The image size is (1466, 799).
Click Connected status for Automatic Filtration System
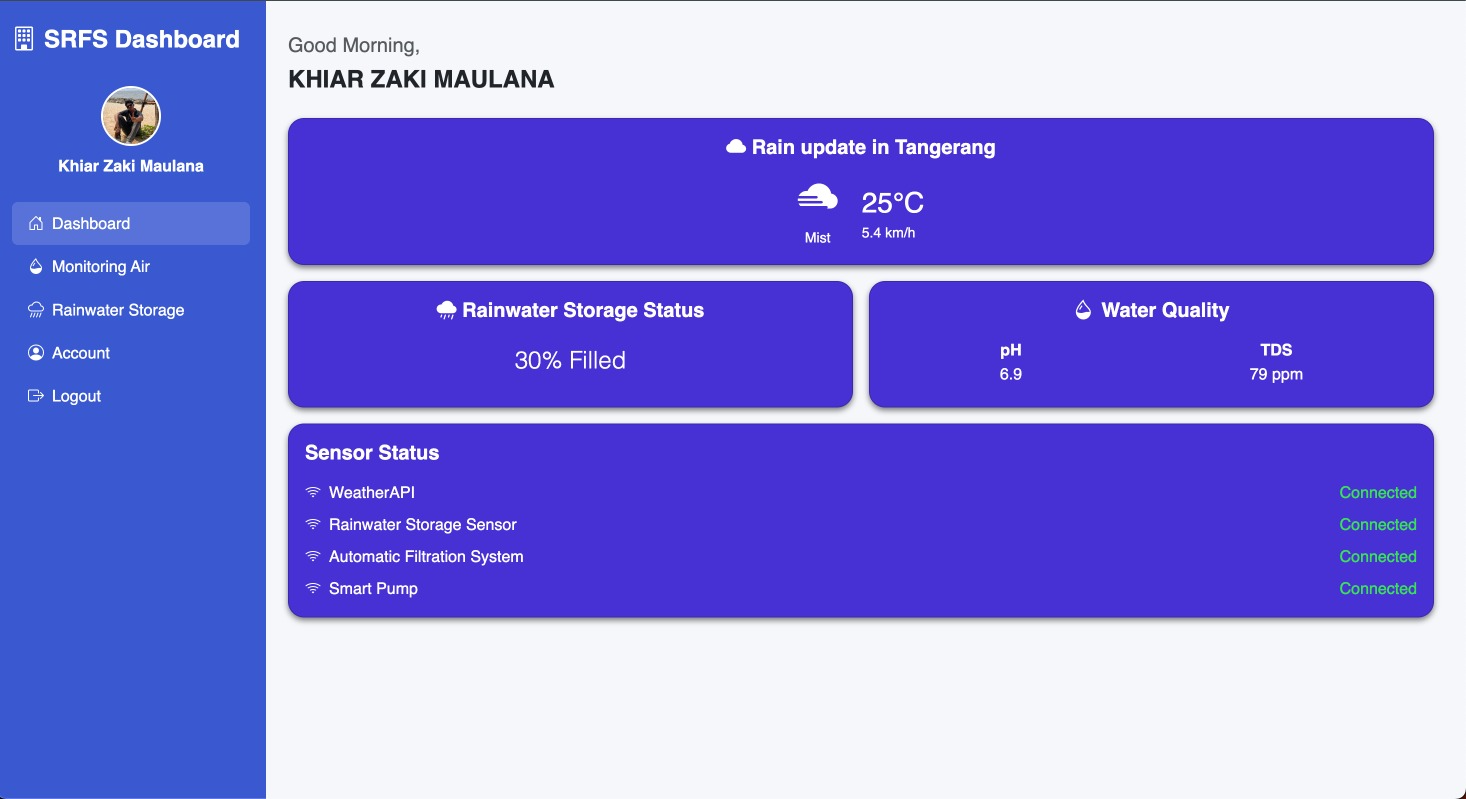pos(1378,556)
